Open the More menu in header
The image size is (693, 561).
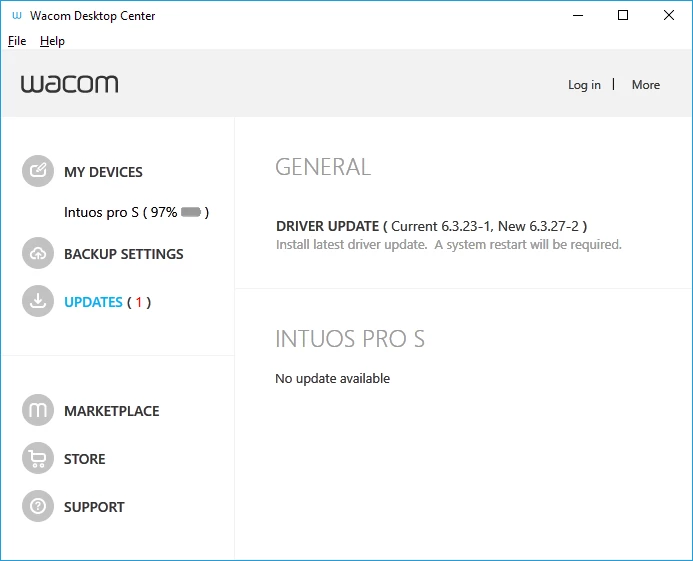645,85
